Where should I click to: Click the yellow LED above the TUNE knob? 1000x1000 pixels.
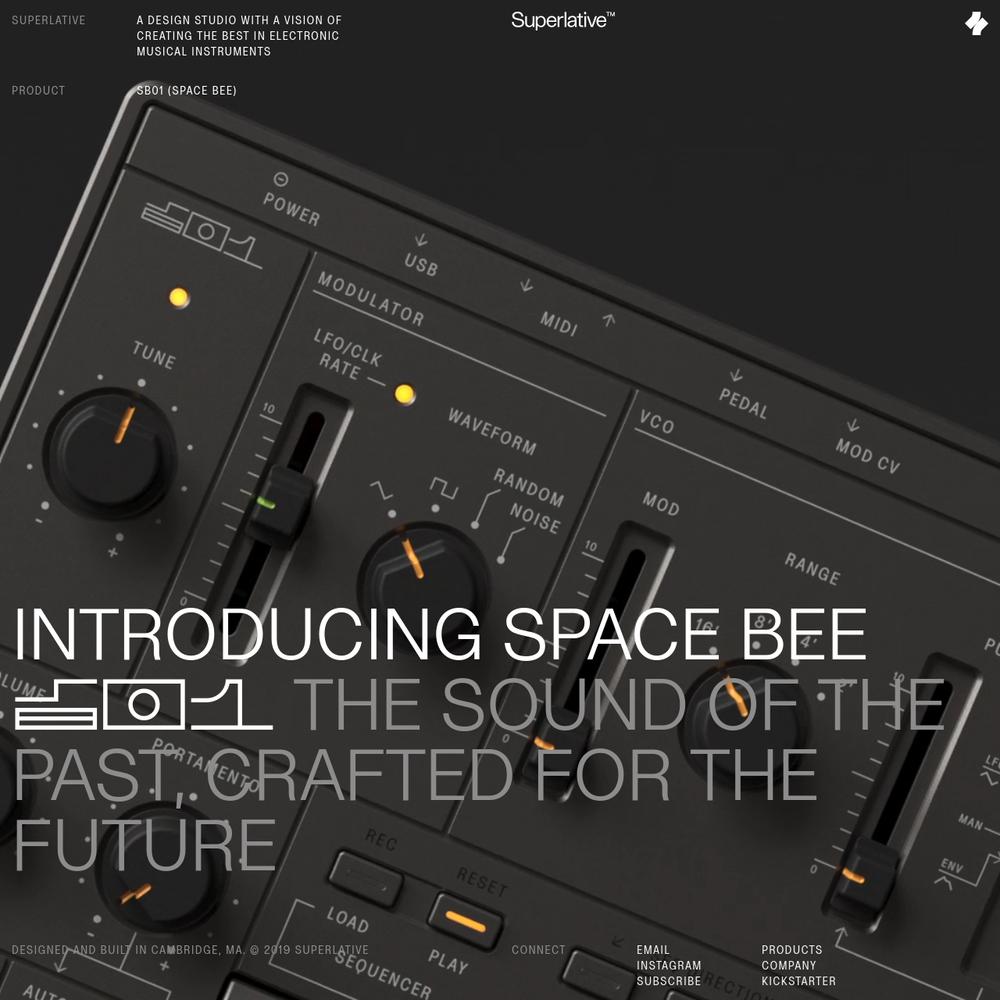coord(179,297)
